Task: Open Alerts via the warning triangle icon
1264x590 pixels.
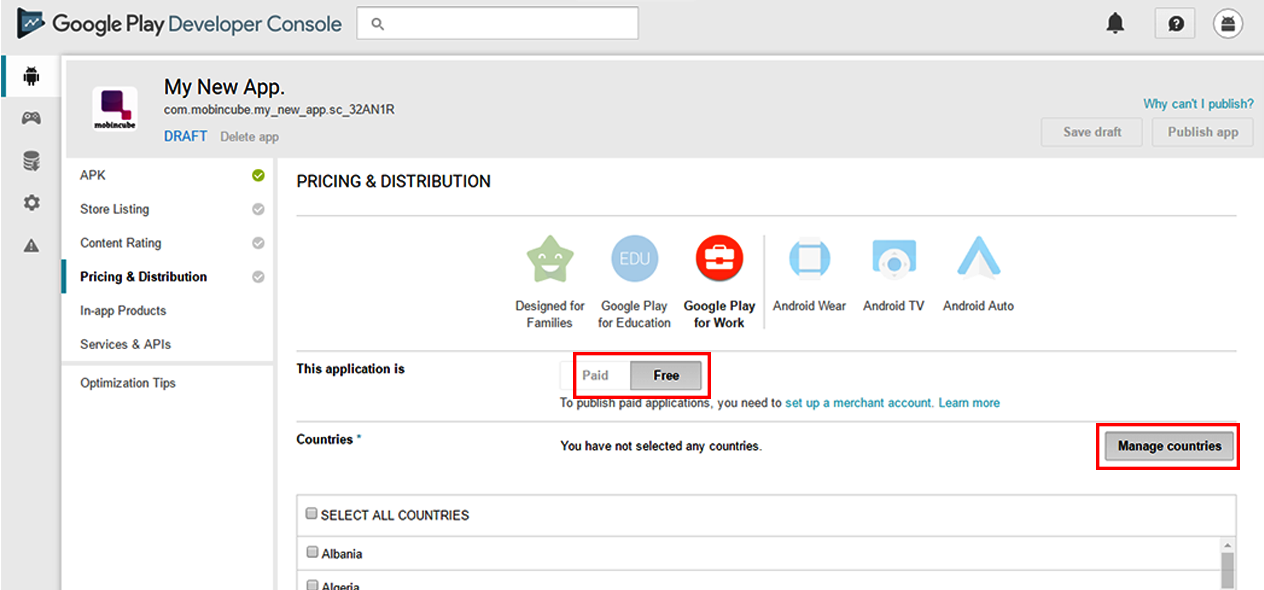Action: click(32, 245)
